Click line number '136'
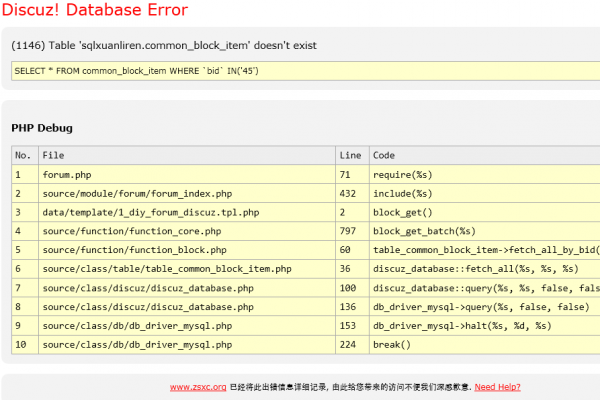The image size is (600, 400). point(352,307)
